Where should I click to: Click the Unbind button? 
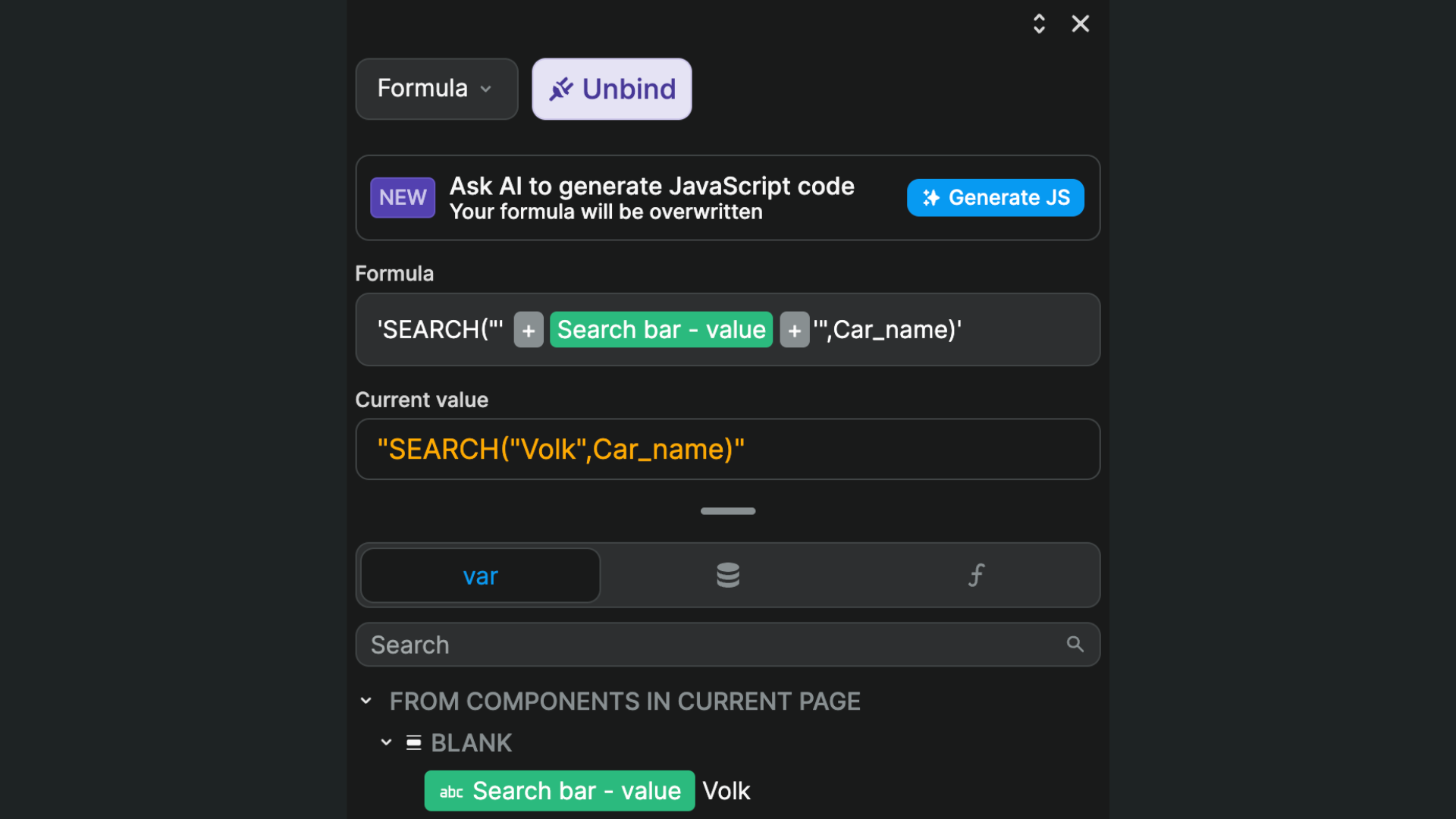point(612,89)
